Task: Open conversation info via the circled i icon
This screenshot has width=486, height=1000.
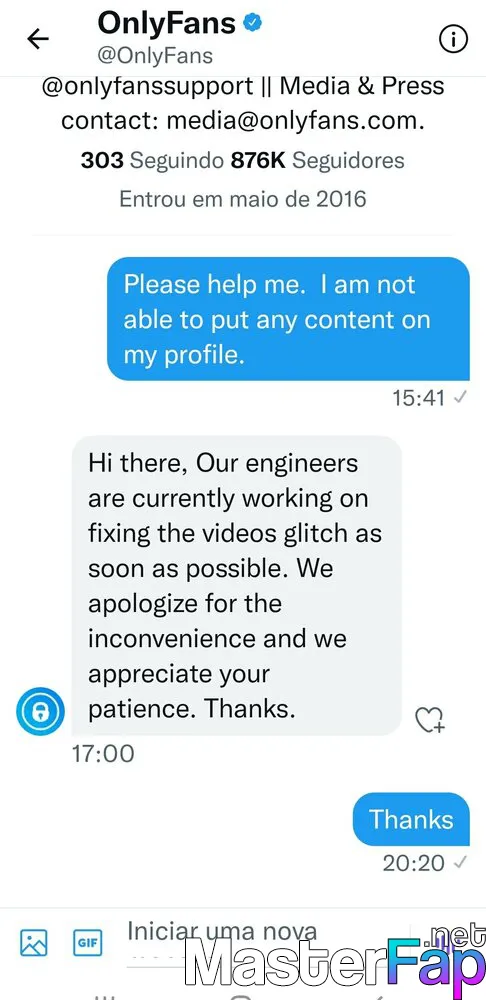Action: tap(453, 40)
